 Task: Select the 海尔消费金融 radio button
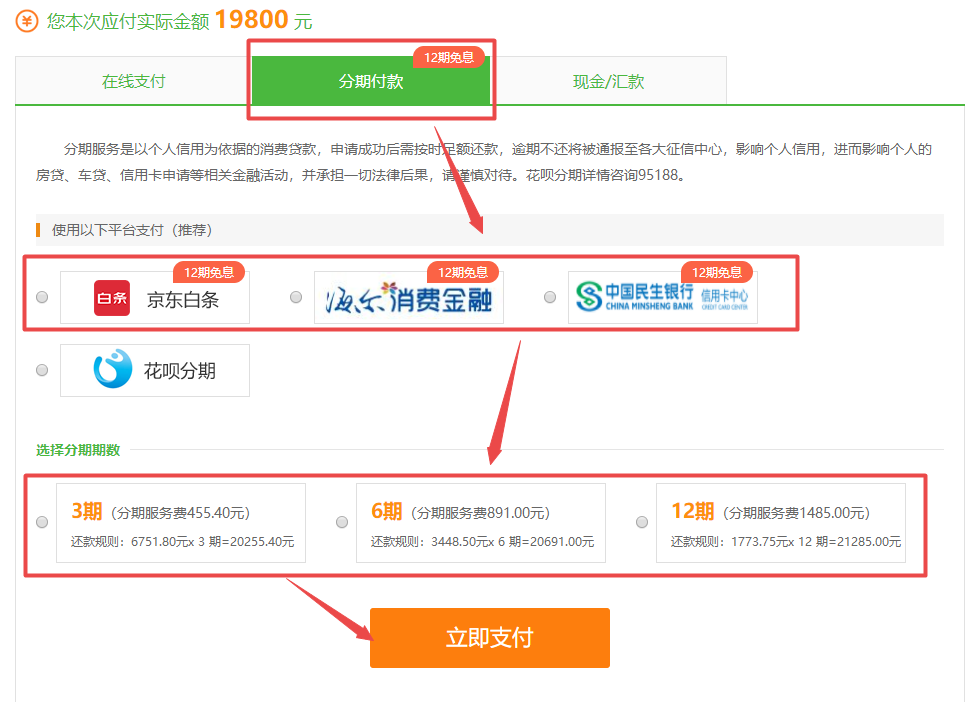tap(296, 297)
